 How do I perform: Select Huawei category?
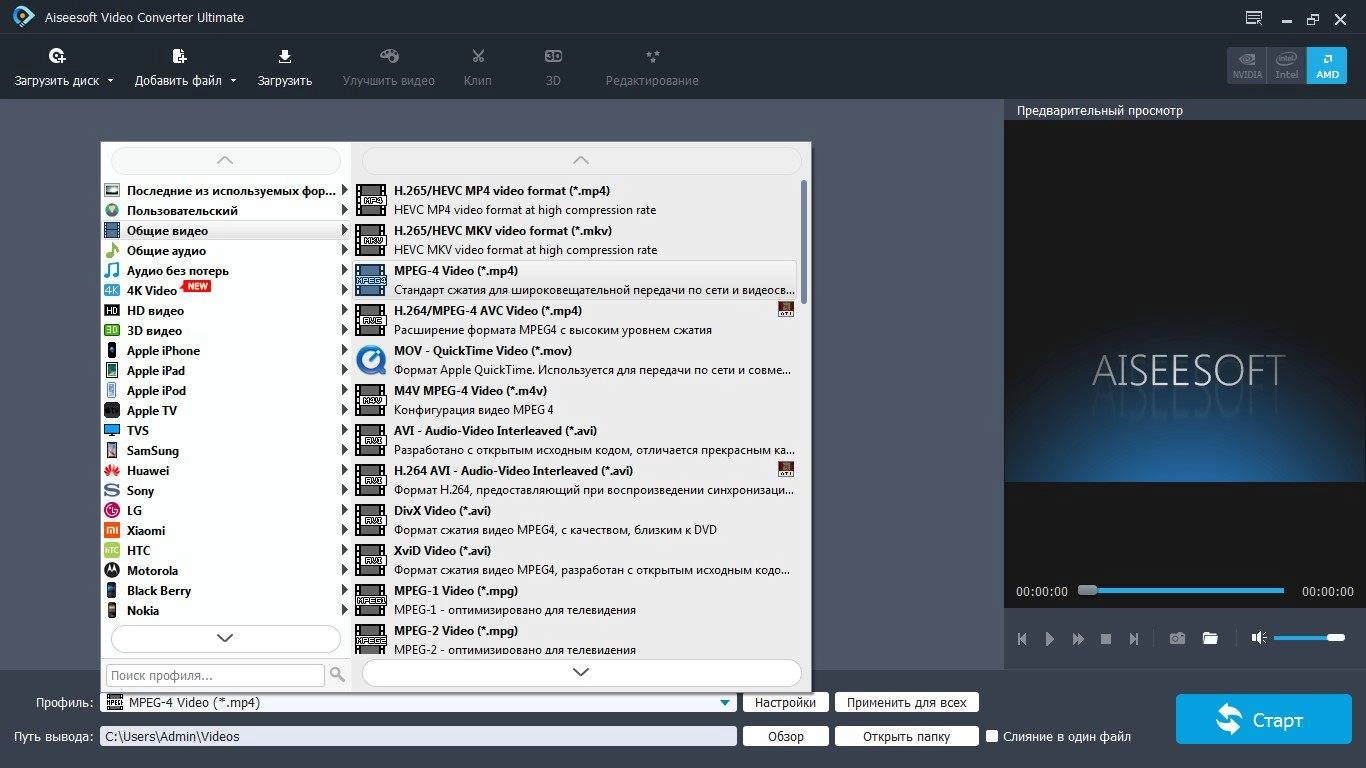point(226,470)
